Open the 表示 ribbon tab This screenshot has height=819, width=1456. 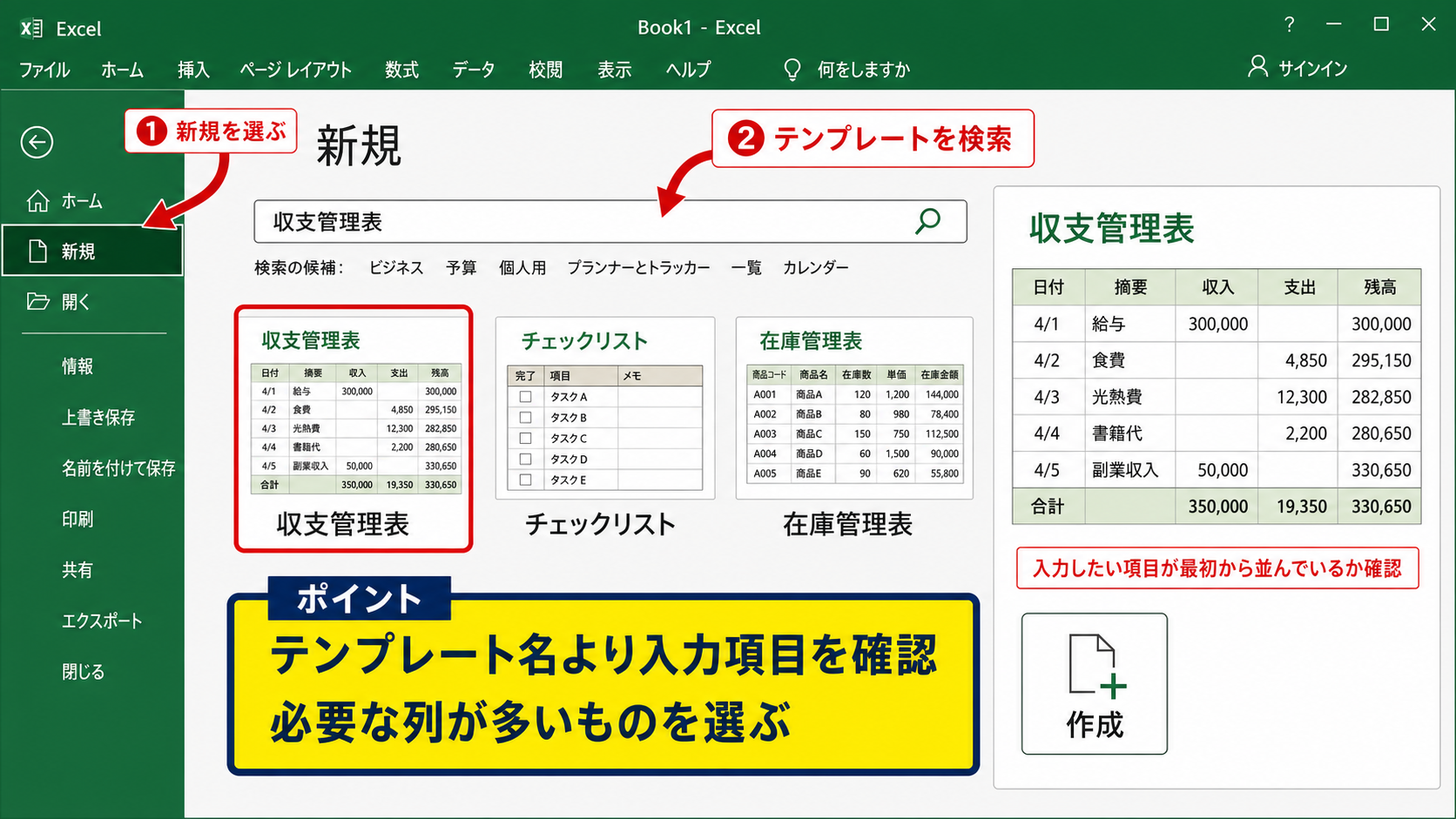click(614, 70)
